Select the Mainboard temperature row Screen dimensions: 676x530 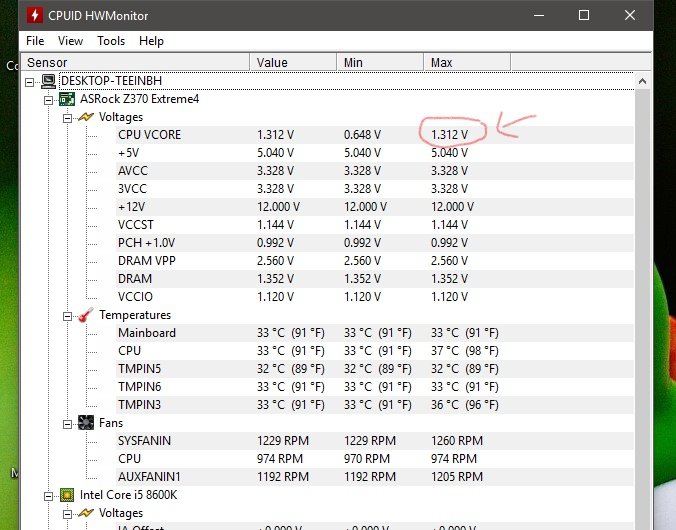(x=374, y=333)
